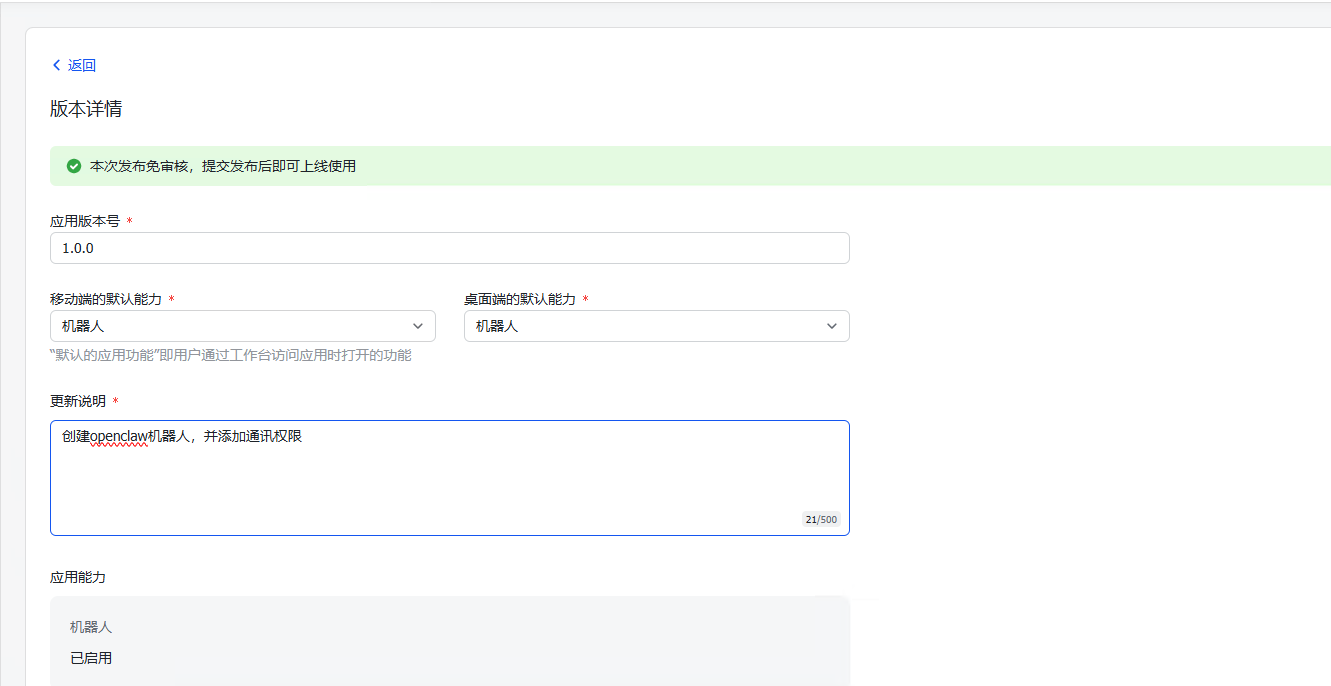Screen dimensions: 1331x686
Task: Click the 桌面端的默认能力 field label
Action: click(520, 299)
